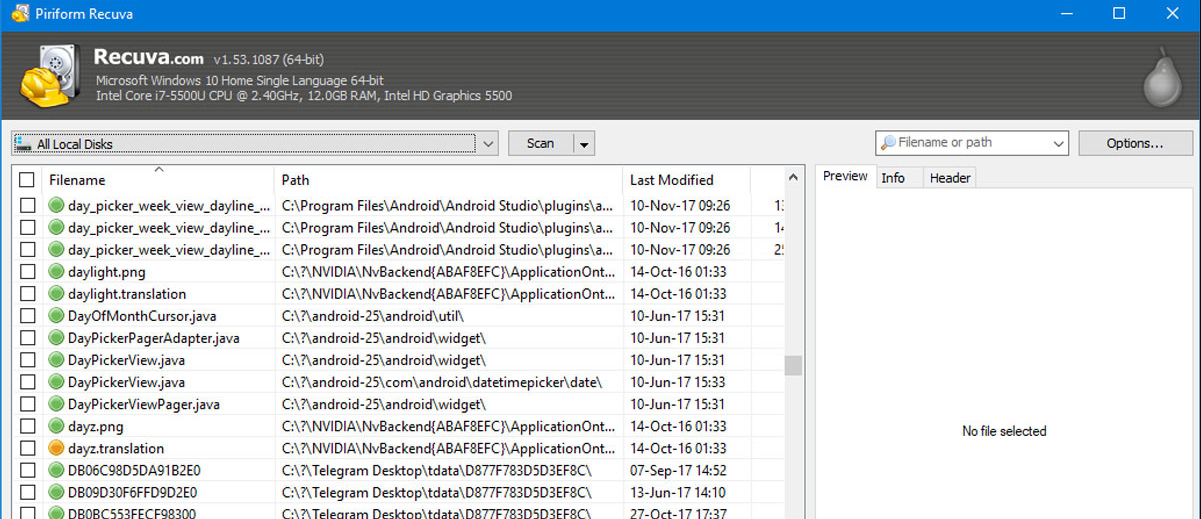The height and width of the screenshot is (519, 1201).
Task: Click the 10-Jun-17 15:33 modified date
Action: [x=678, y=382]
